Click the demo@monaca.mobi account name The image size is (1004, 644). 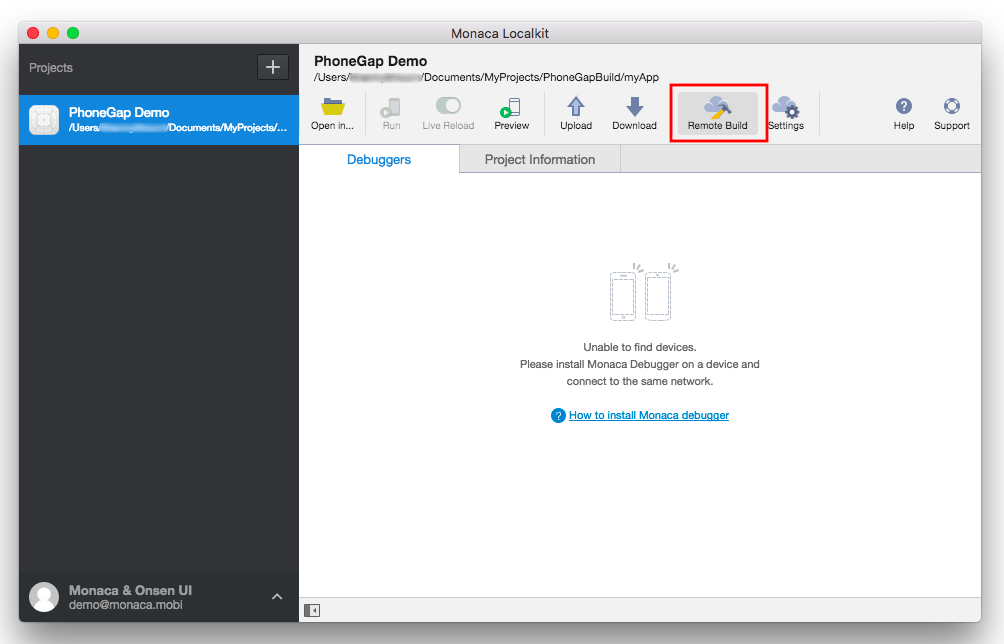coord(124,605)
